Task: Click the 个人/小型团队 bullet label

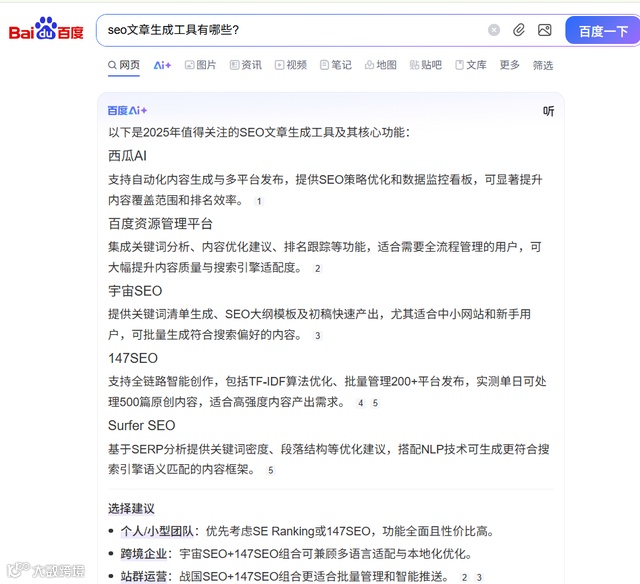Action: (157, 531)
